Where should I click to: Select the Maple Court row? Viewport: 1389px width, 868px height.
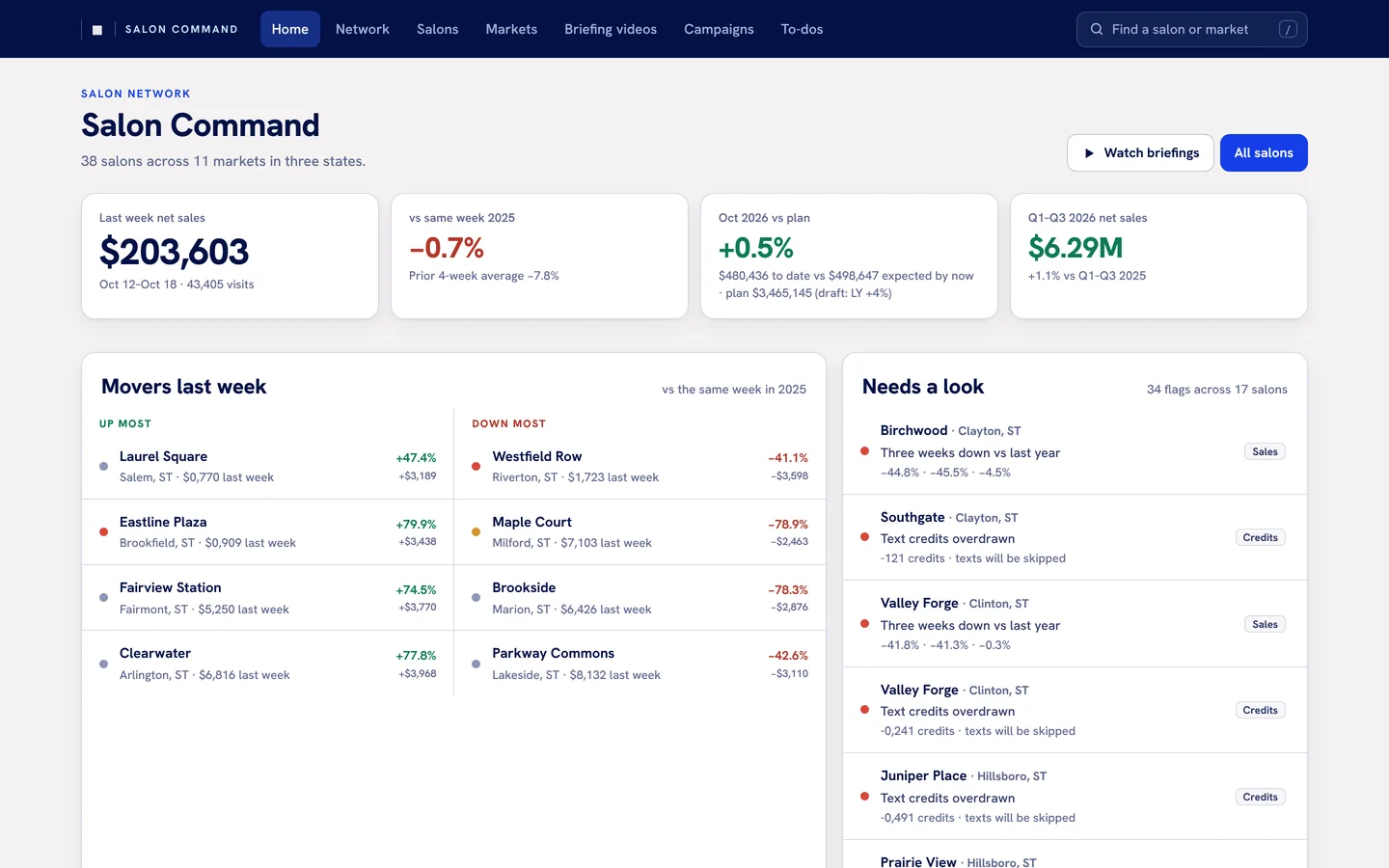(x=640, y=532)
